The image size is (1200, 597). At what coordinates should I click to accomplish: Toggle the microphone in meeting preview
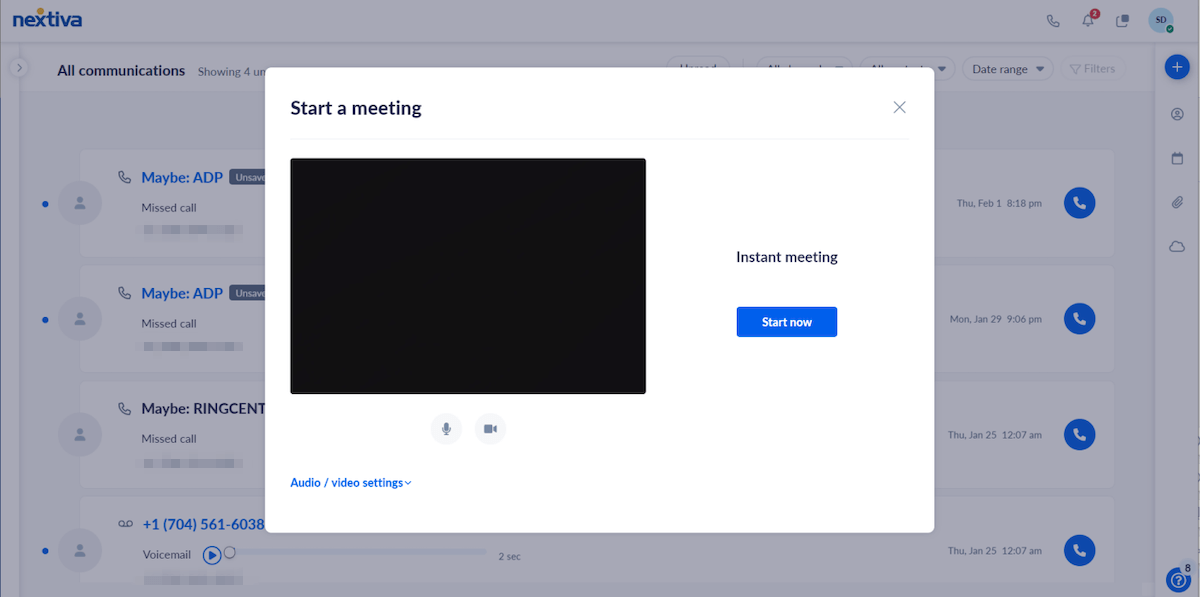[x=446, y=429]
